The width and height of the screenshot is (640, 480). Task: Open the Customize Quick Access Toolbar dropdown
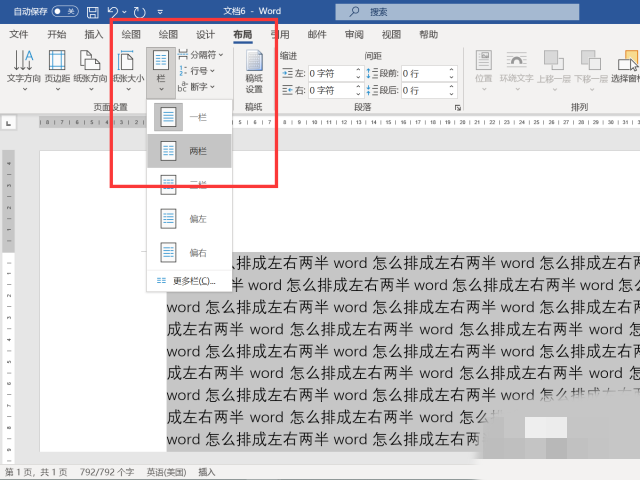coord(160,12)
